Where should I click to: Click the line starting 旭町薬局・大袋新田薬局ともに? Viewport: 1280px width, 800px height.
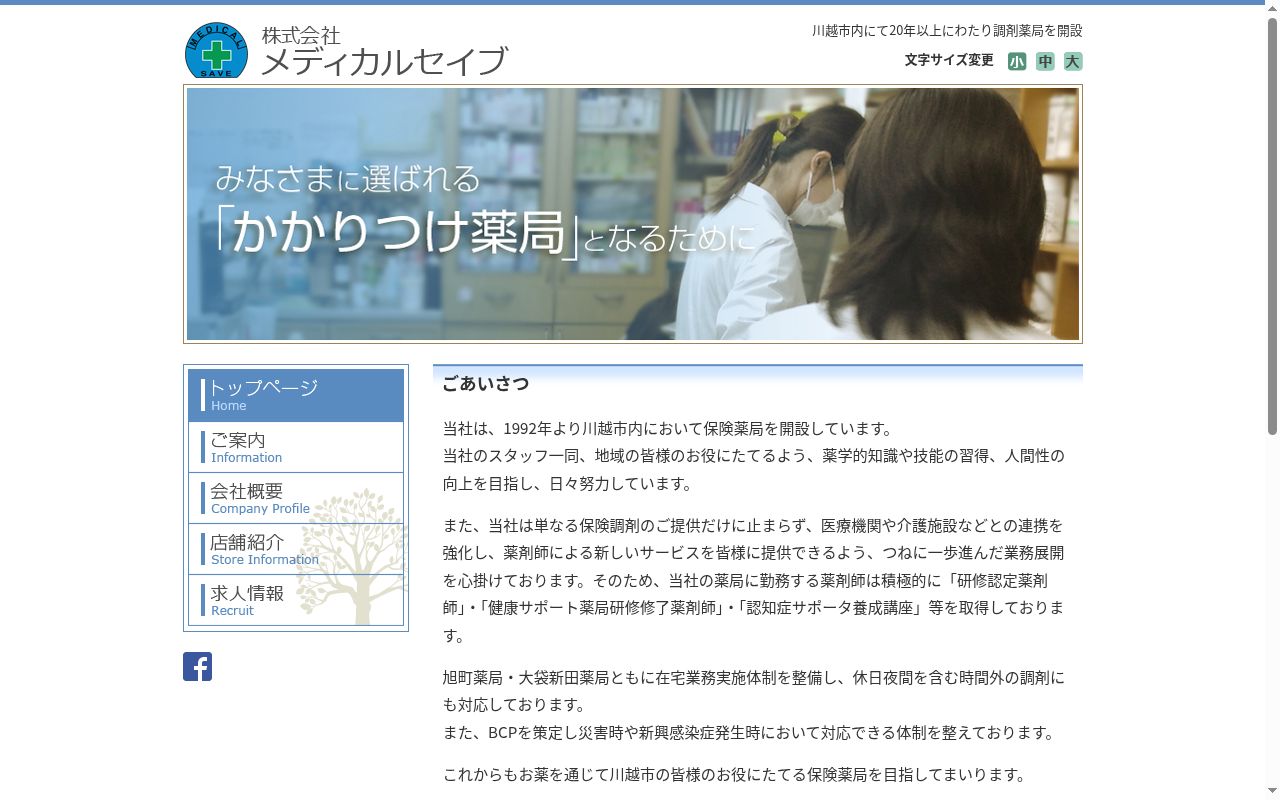(x=754, y=678)
